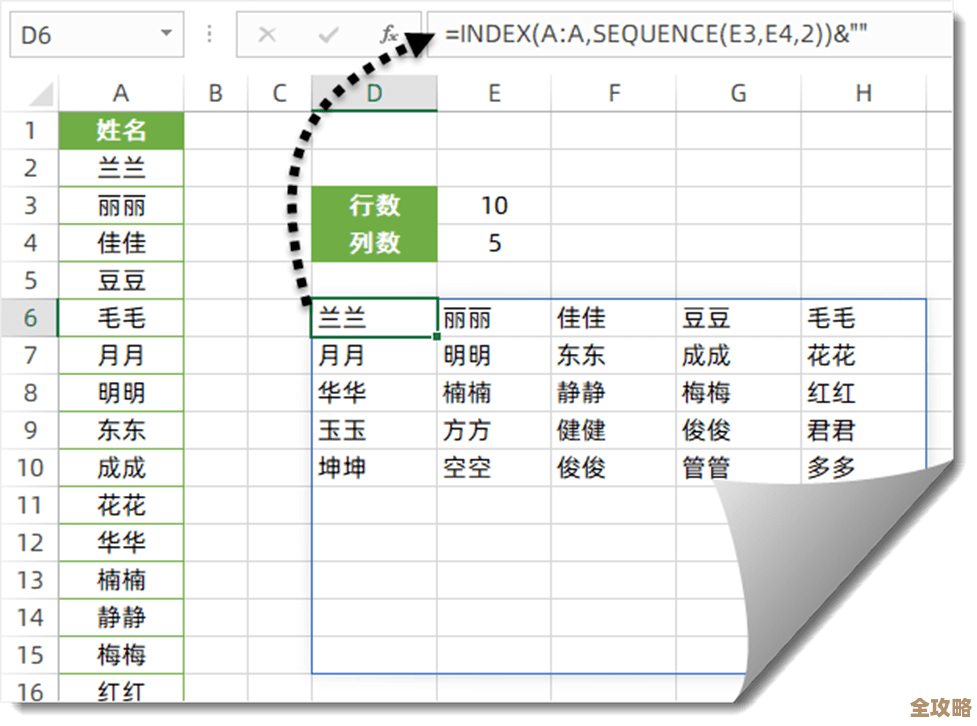977x726 pixels.
Task: Click the Enter checkmark formula icon
Action: [328, 35]
